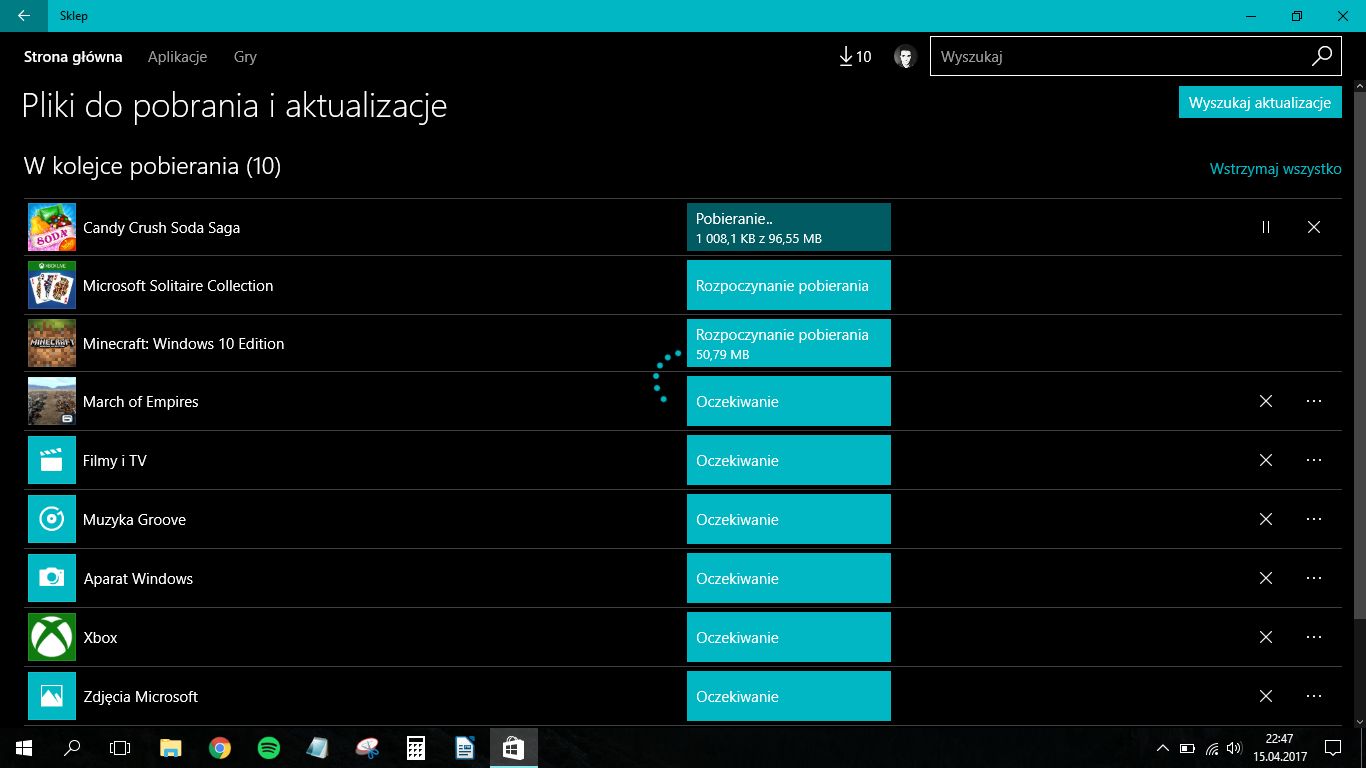
Task: Open more options for Filmy i TV
Action: point(1314,460)
